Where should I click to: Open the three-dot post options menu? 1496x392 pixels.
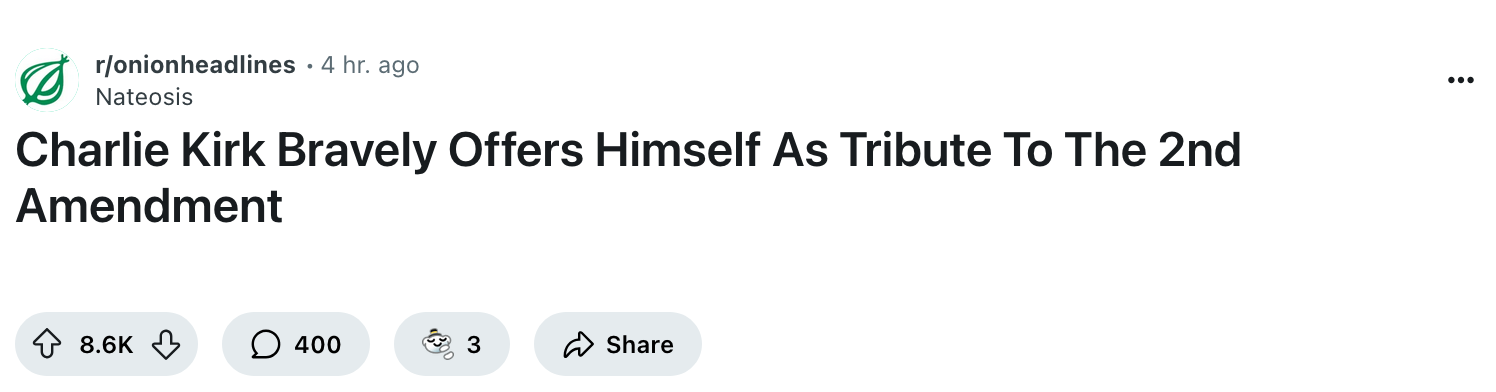point(1461,81)
